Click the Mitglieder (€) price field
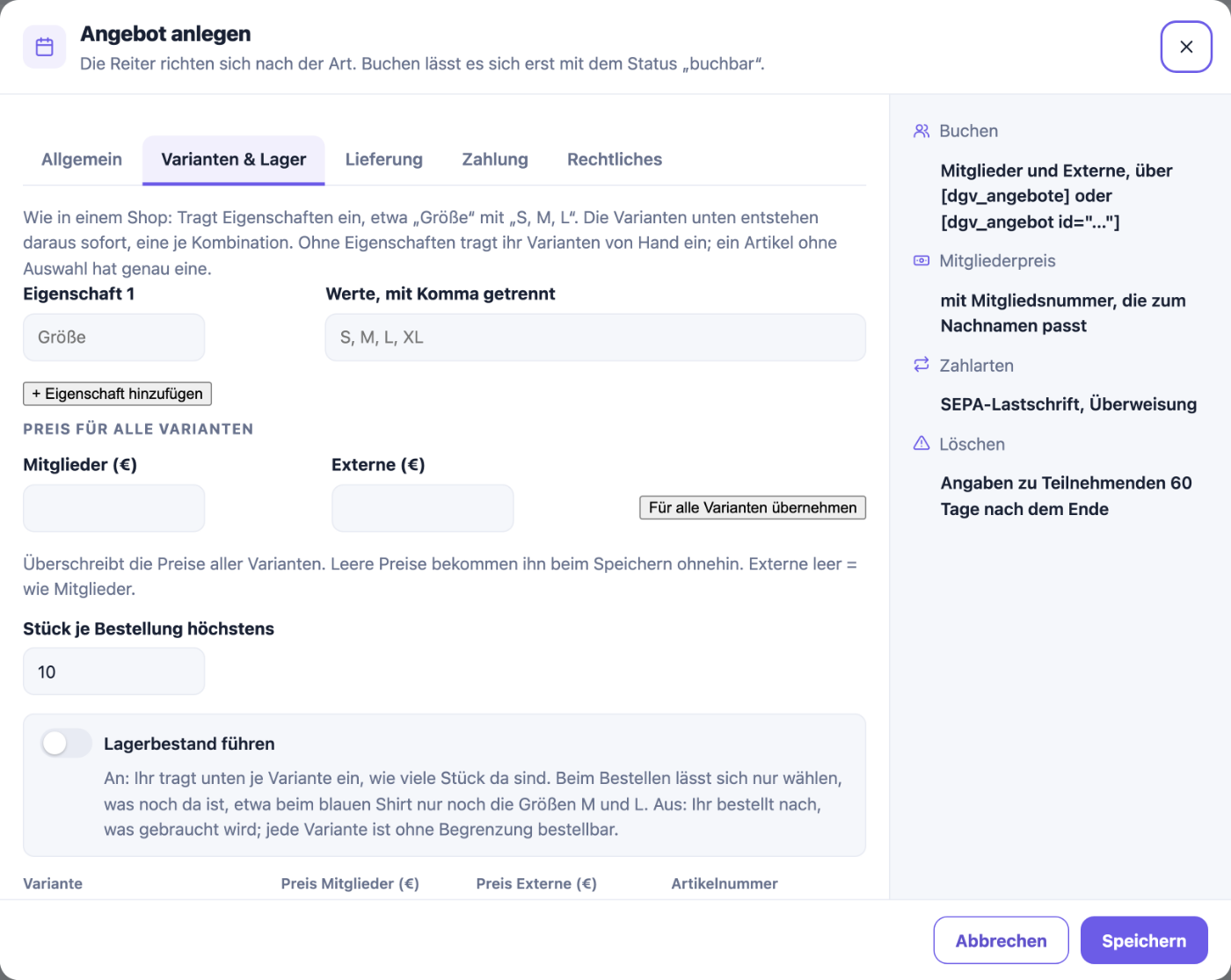This screenshot has height=980, width=1231. coord(114,508)
